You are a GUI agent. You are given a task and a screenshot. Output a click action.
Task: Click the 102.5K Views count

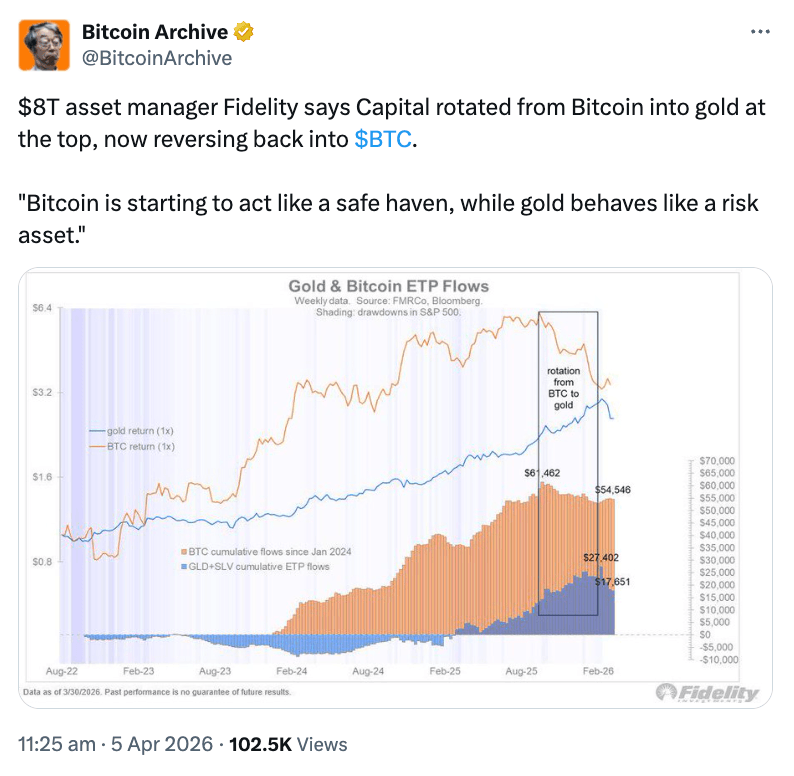(288, 745)
